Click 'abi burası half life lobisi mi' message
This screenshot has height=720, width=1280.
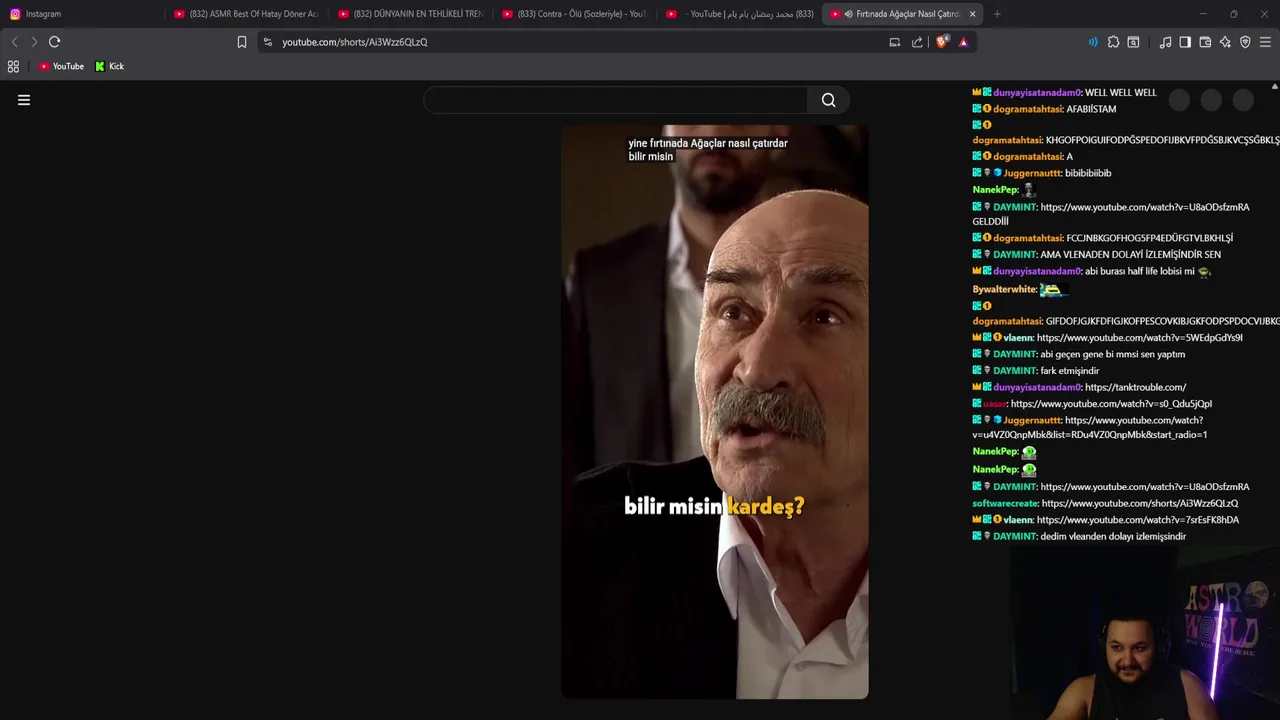pyautogui.click(x=1139, y=271)
